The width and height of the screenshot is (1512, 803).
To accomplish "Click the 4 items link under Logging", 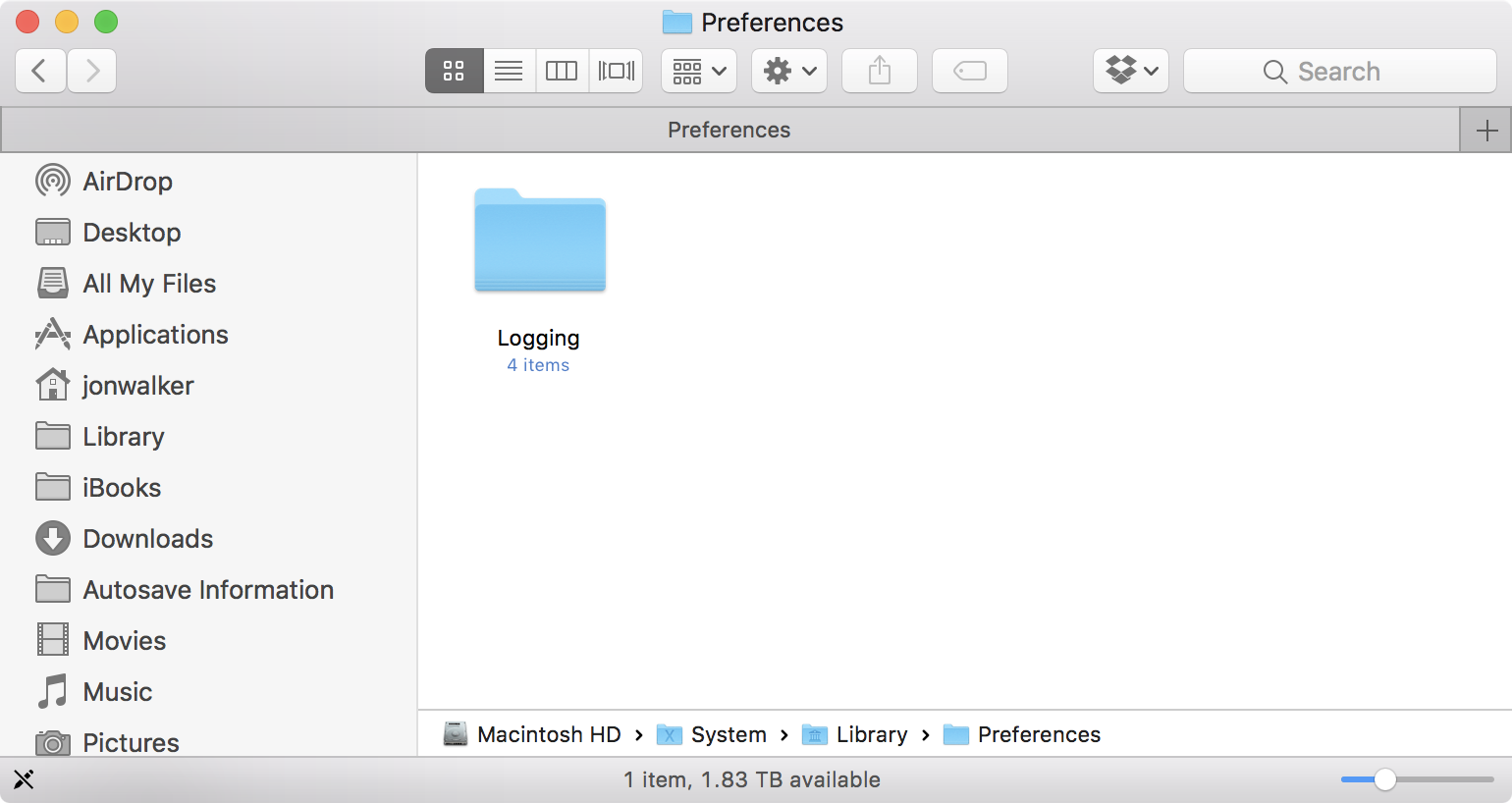I will coord(538,364).
